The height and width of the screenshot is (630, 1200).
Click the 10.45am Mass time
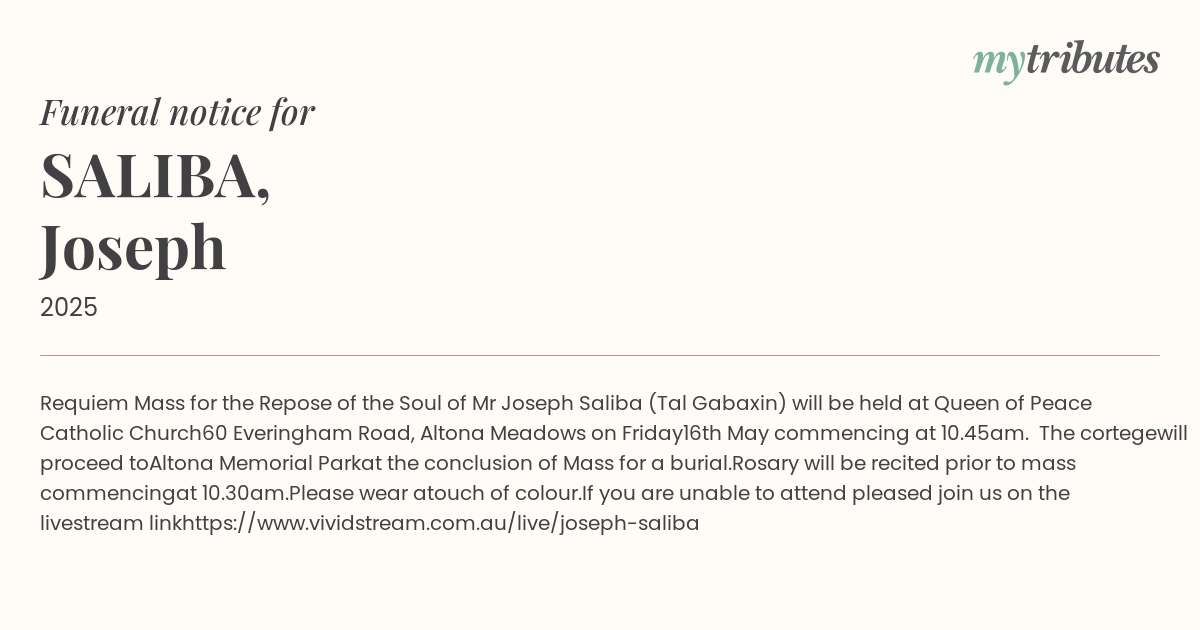tap(984, 434)
